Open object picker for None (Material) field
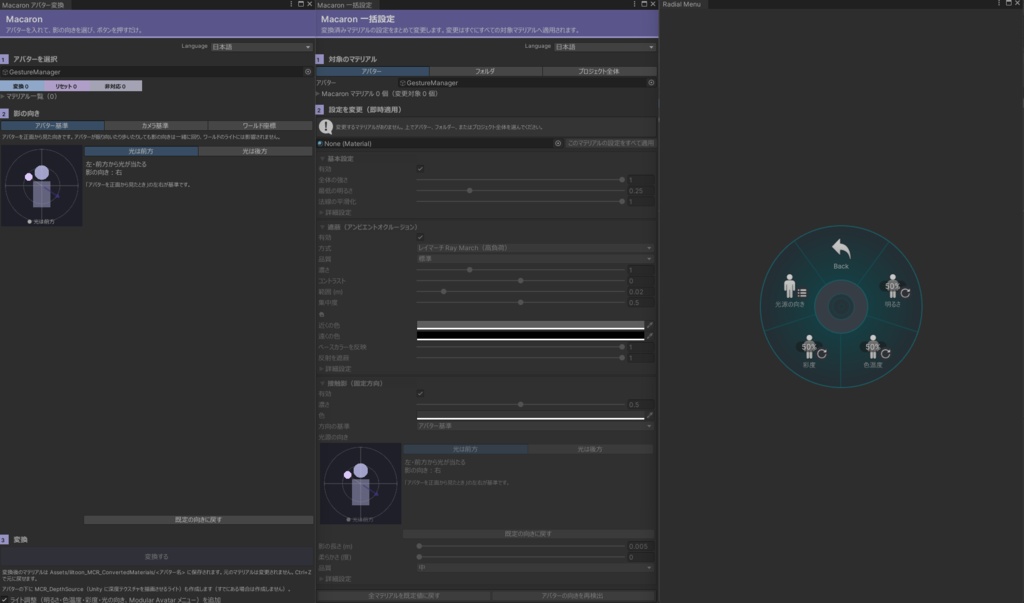Image resolution: width=1024 pixels, height=603 pixels. coord(558,144)
